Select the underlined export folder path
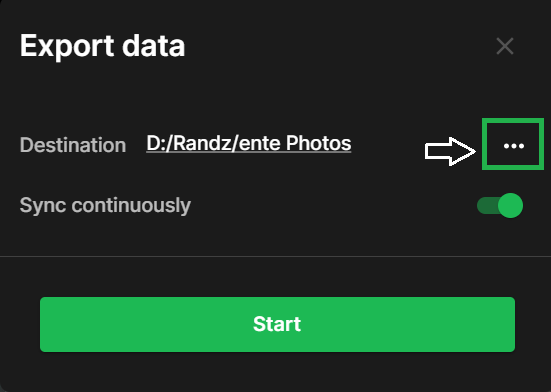 coord(249,143)
